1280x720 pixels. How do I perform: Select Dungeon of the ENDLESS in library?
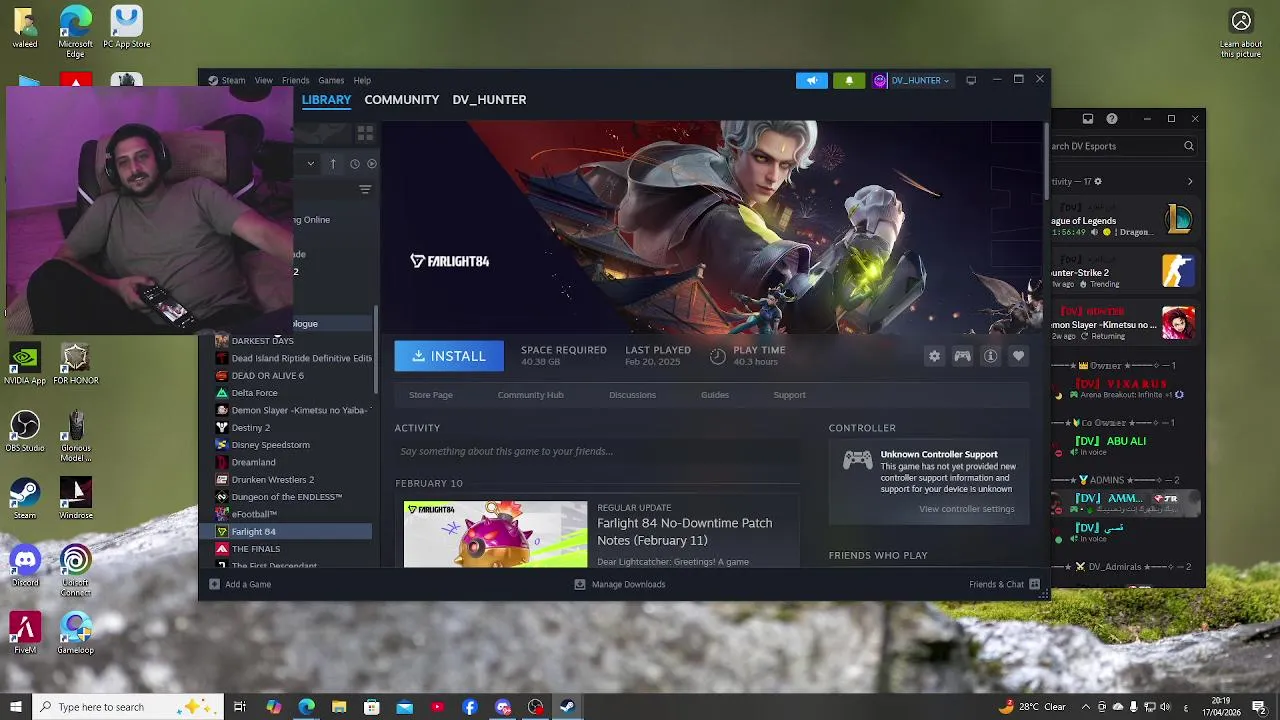tap(286, 497)
